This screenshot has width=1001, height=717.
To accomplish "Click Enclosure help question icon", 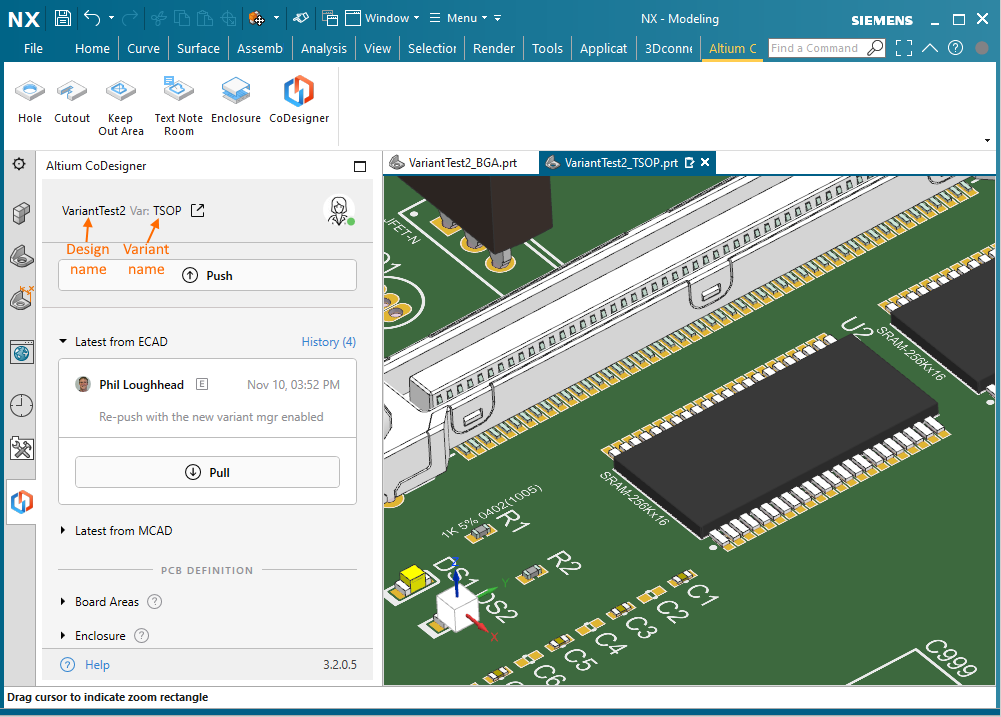I will (142, 635).
